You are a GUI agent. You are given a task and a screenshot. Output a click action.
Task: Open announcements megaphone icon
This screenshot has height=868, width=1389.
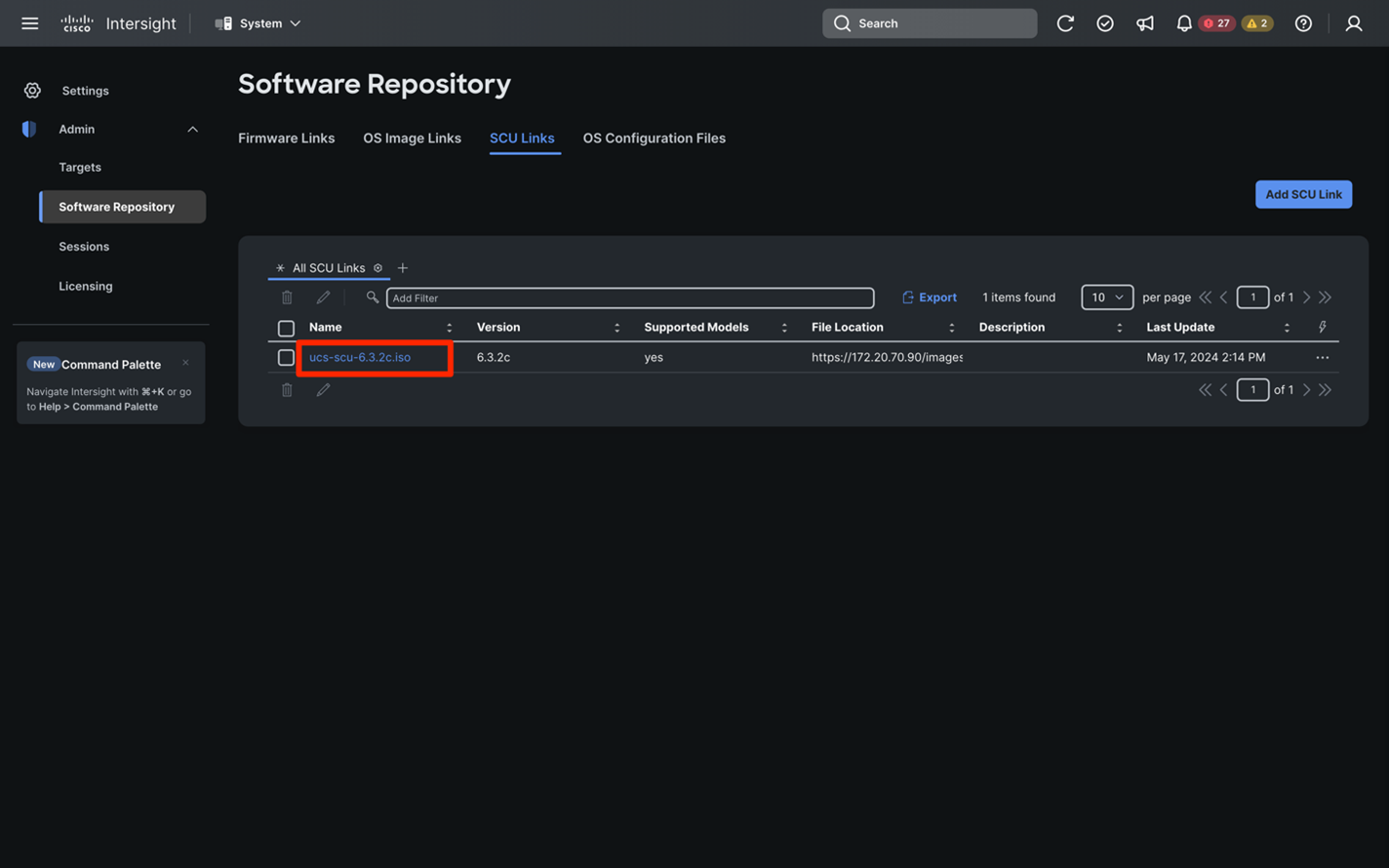1145,23
